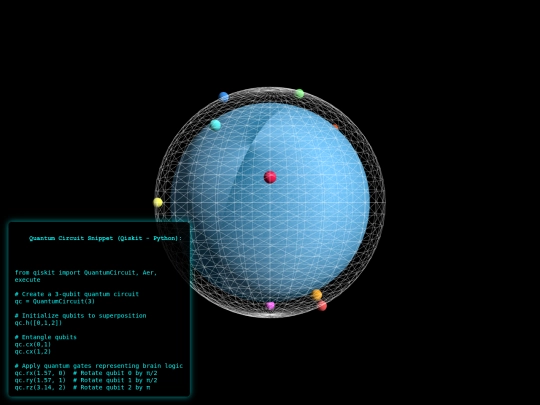
Task: Click the 'from qiskit import QuantumCircuit, Aer,' line
Action: point(86,272)
